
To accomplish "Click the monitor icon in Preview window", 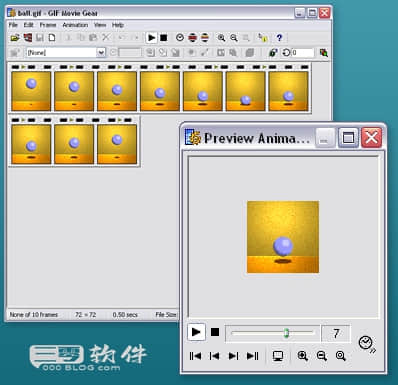I will [278, 356].
